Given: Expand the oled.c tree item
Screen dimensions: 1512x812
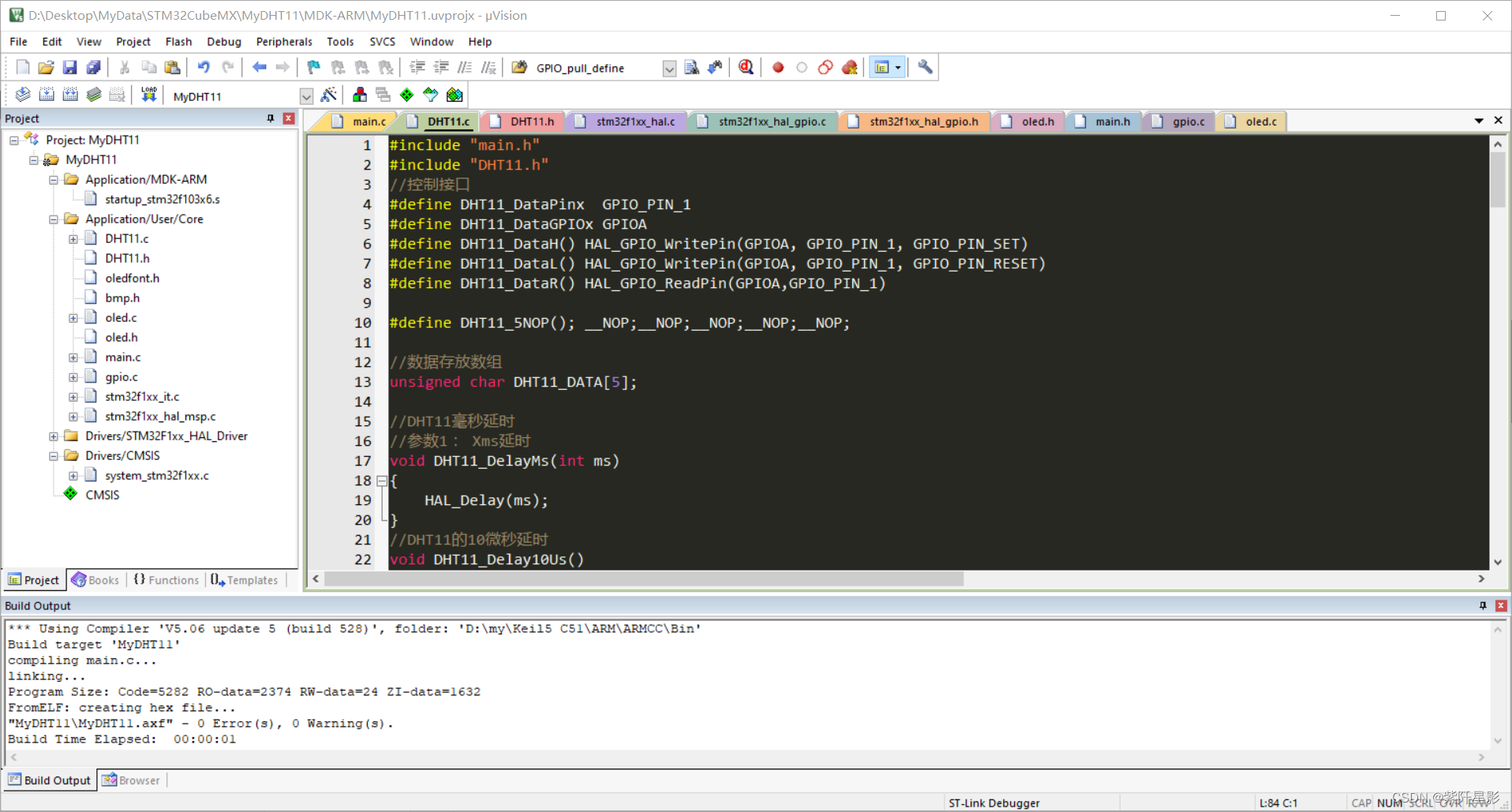Looking at the screenshot, I should 73,317.
